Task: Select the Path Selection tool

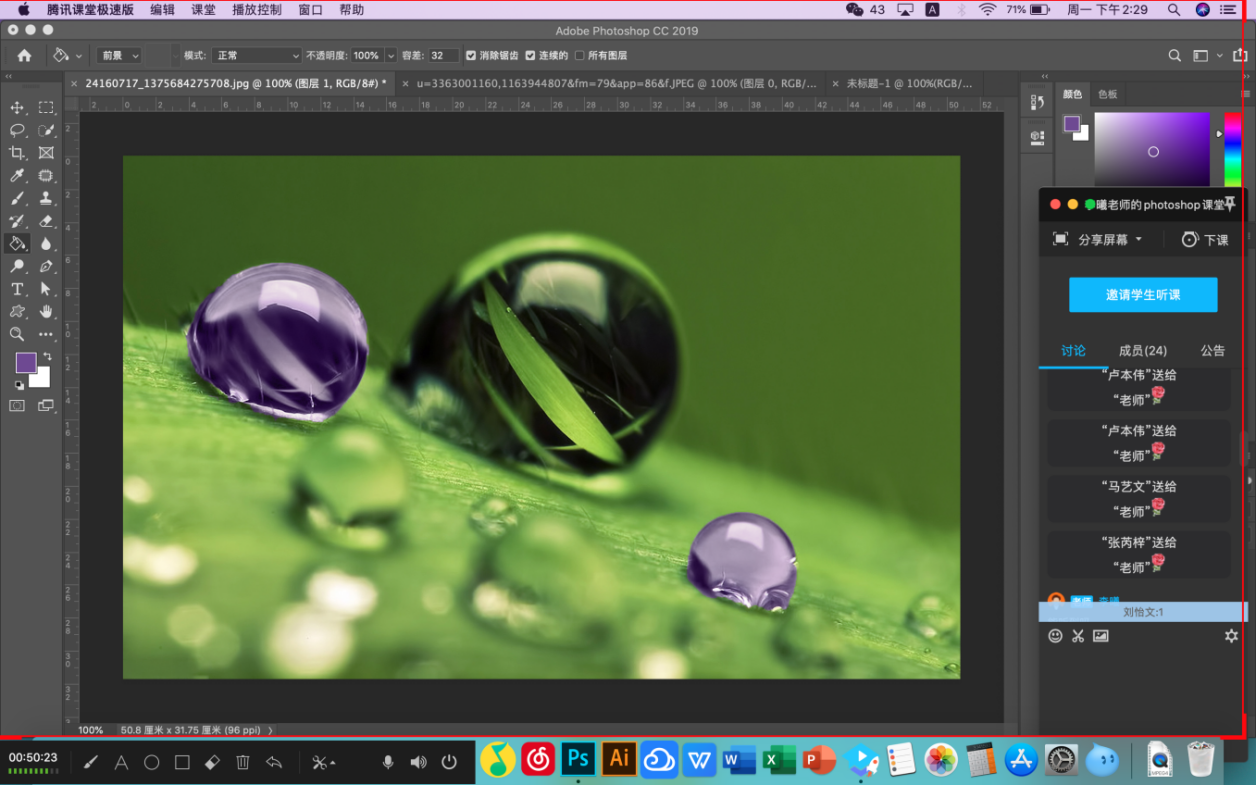Action: pyautogui.click(x=46, y=289)
